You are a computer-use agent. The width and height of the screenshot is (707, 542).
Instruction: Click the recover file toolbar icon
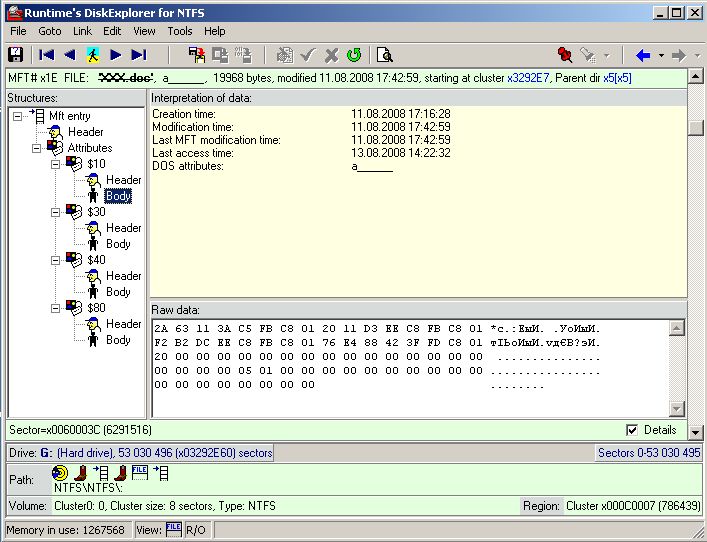click(197, 55)
